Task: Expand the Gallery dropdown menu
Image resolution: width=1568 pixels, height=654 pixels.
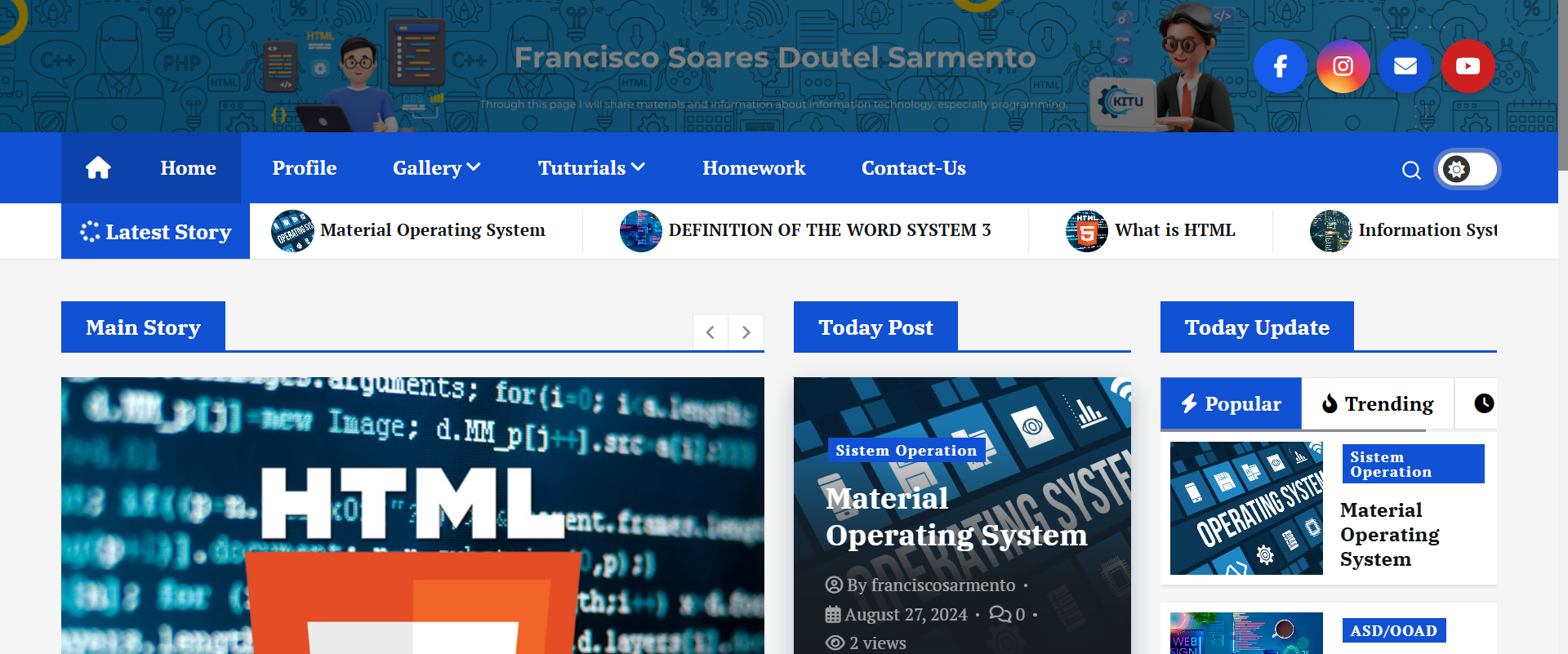Action: pos(436,168)
